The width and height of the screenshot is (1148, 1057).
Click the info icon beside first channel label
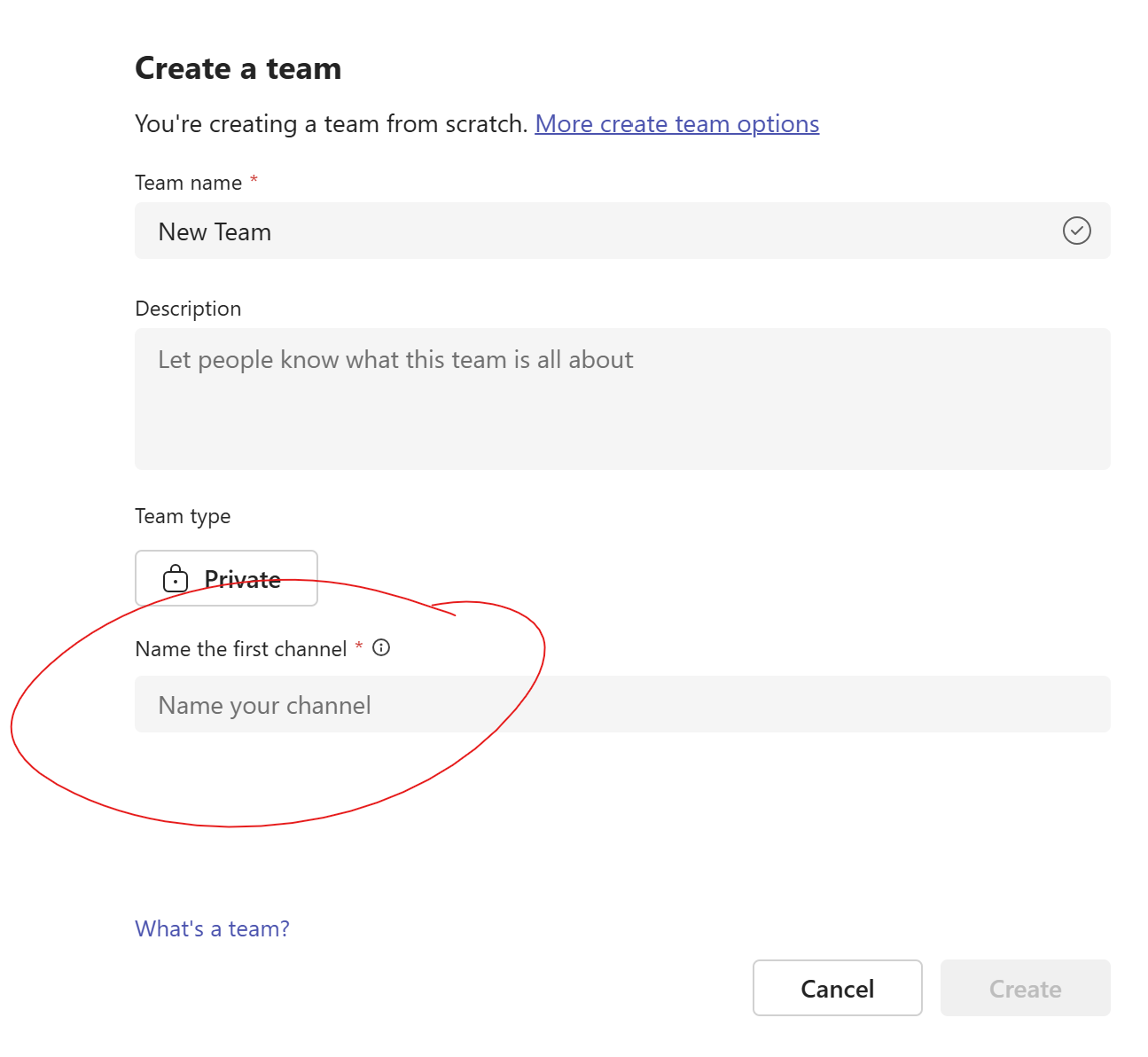381,648
